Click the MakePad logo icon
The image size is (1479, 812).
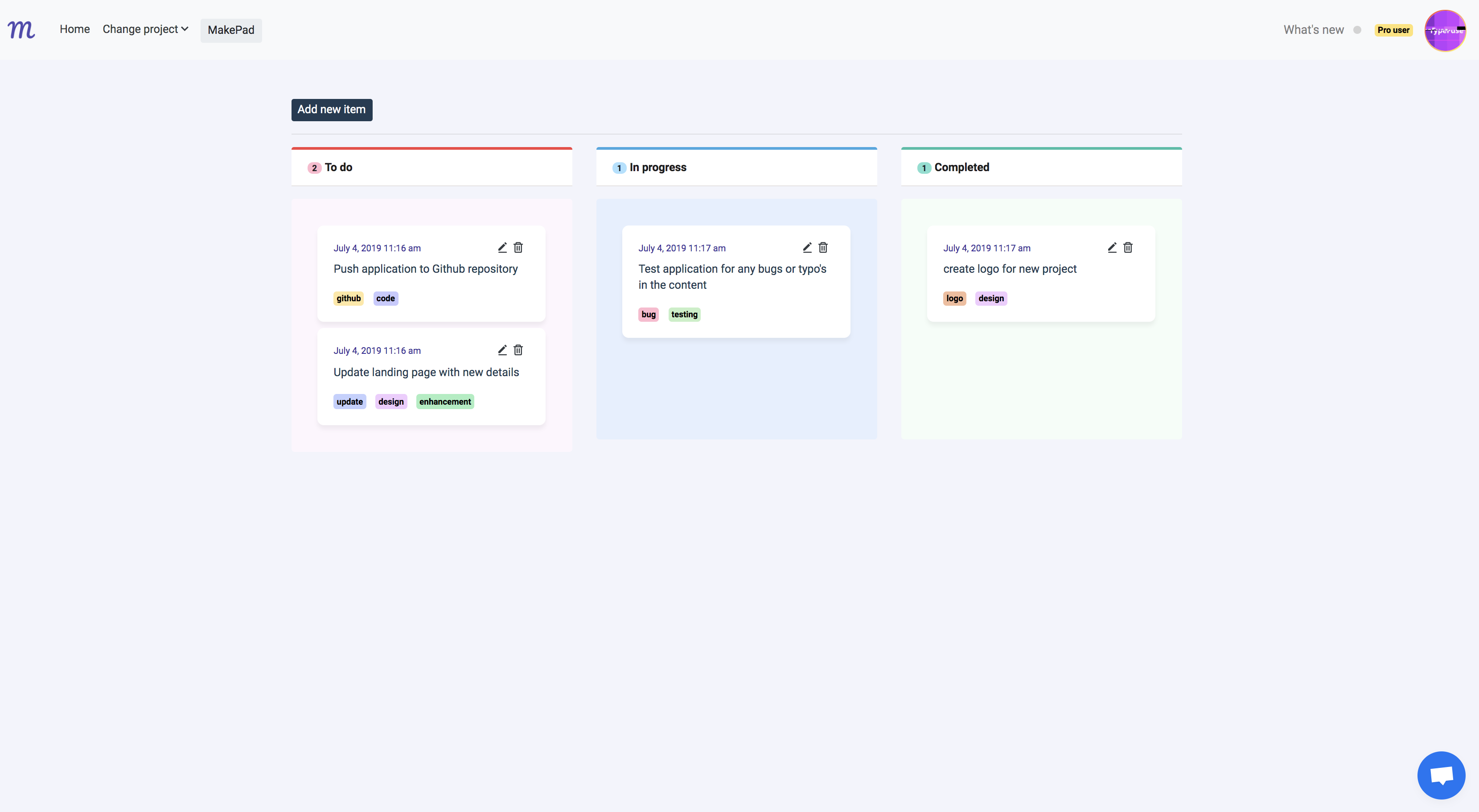pos(21,29)
